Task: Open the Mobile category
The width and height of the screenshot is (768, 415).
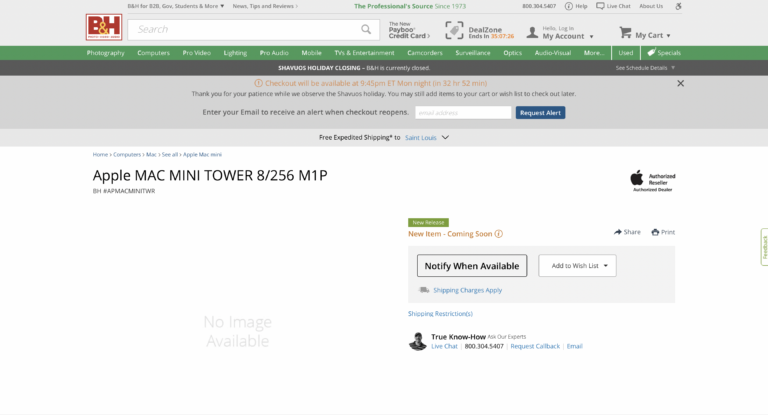Action: click(312, 53)
